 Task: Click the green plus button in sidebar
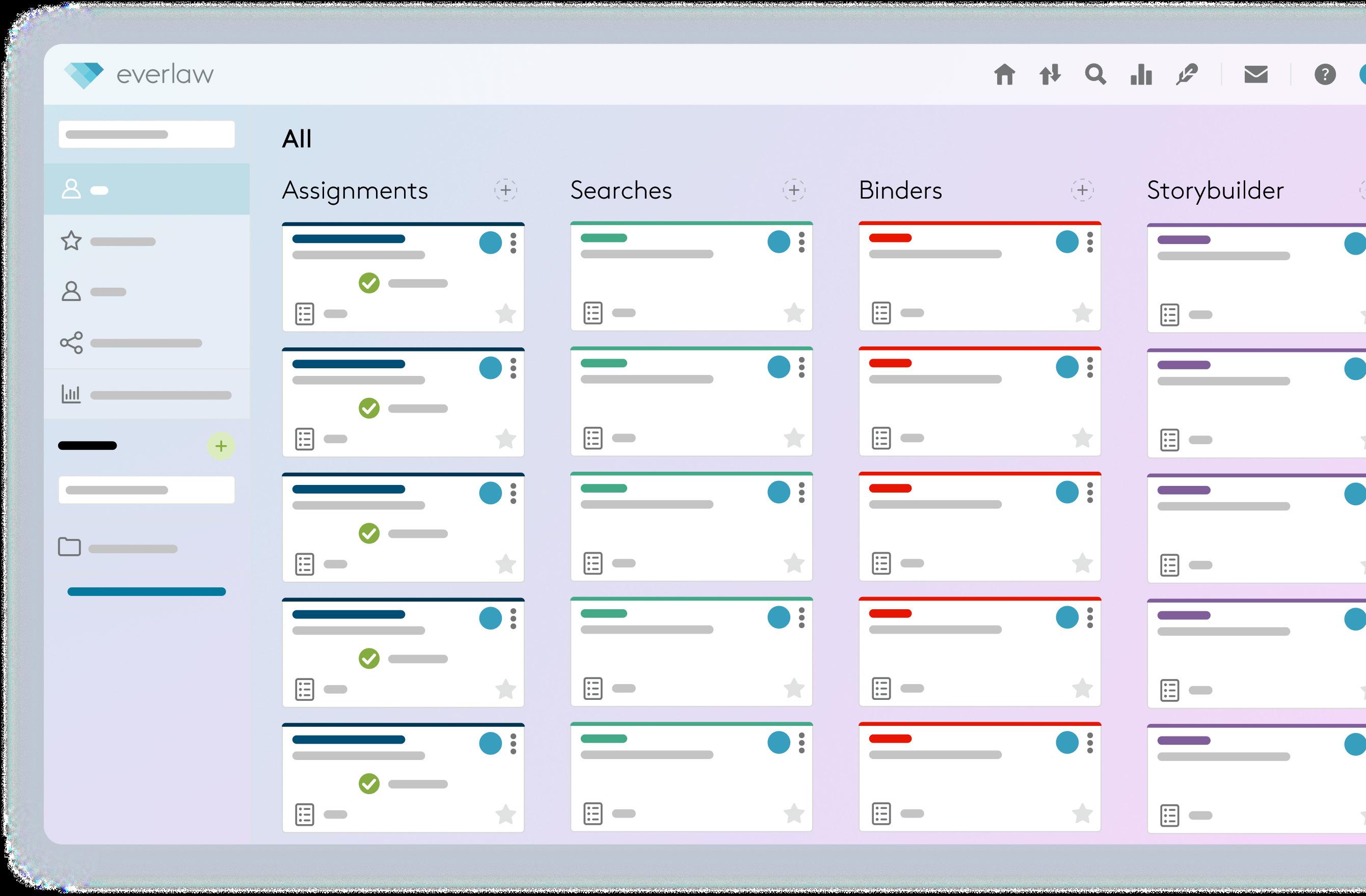221,446
